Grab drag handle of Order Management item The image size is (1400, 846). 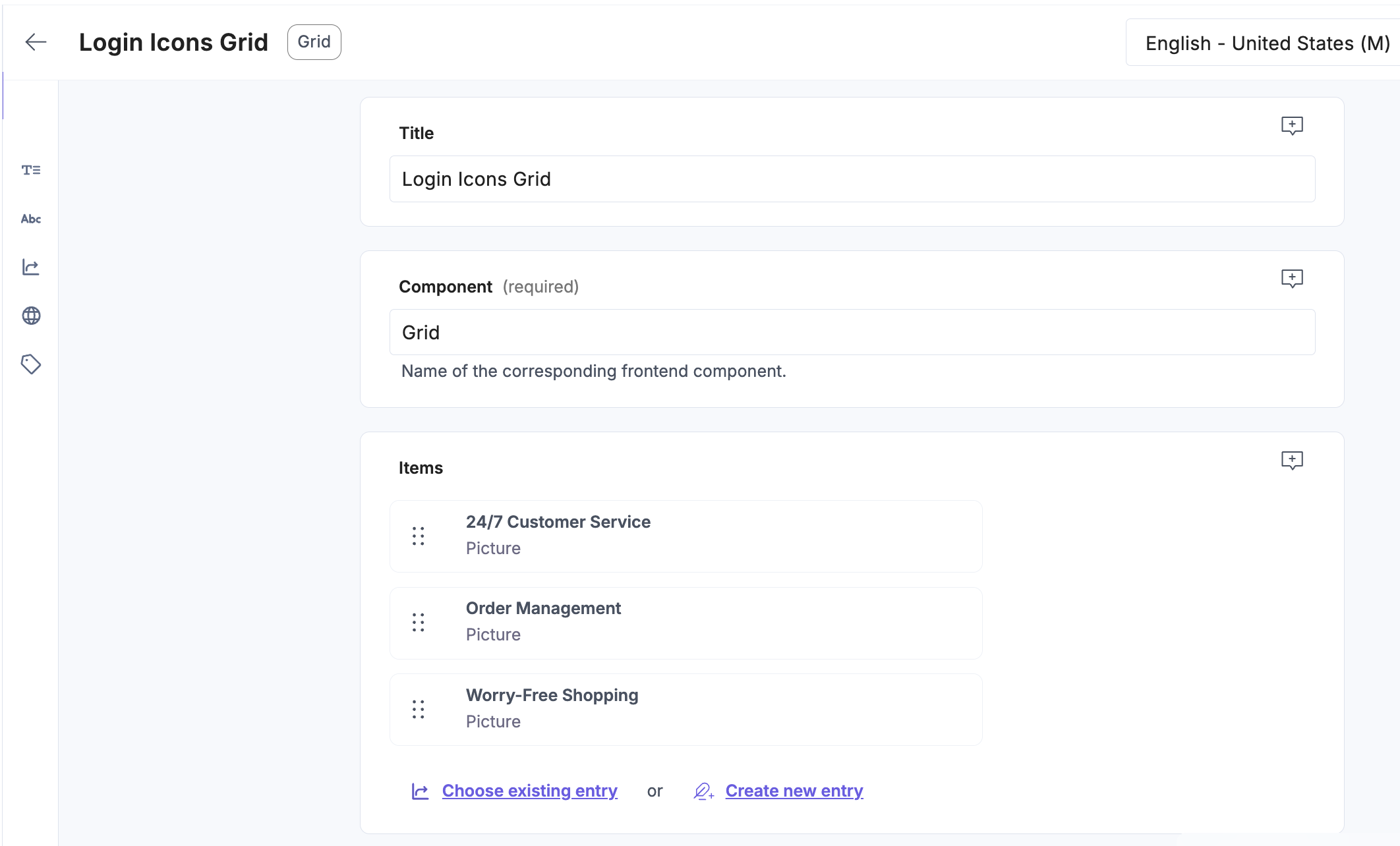click(x=419, y=623)
